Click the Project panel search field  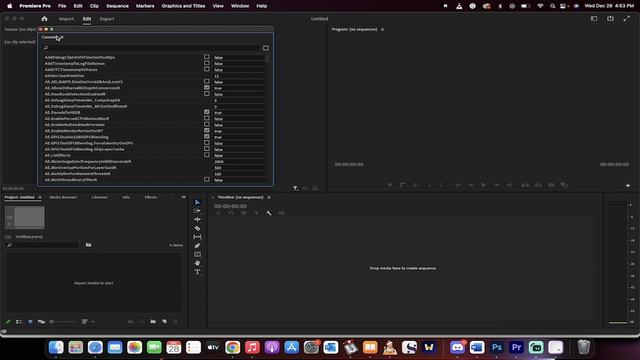coord(42,245)
